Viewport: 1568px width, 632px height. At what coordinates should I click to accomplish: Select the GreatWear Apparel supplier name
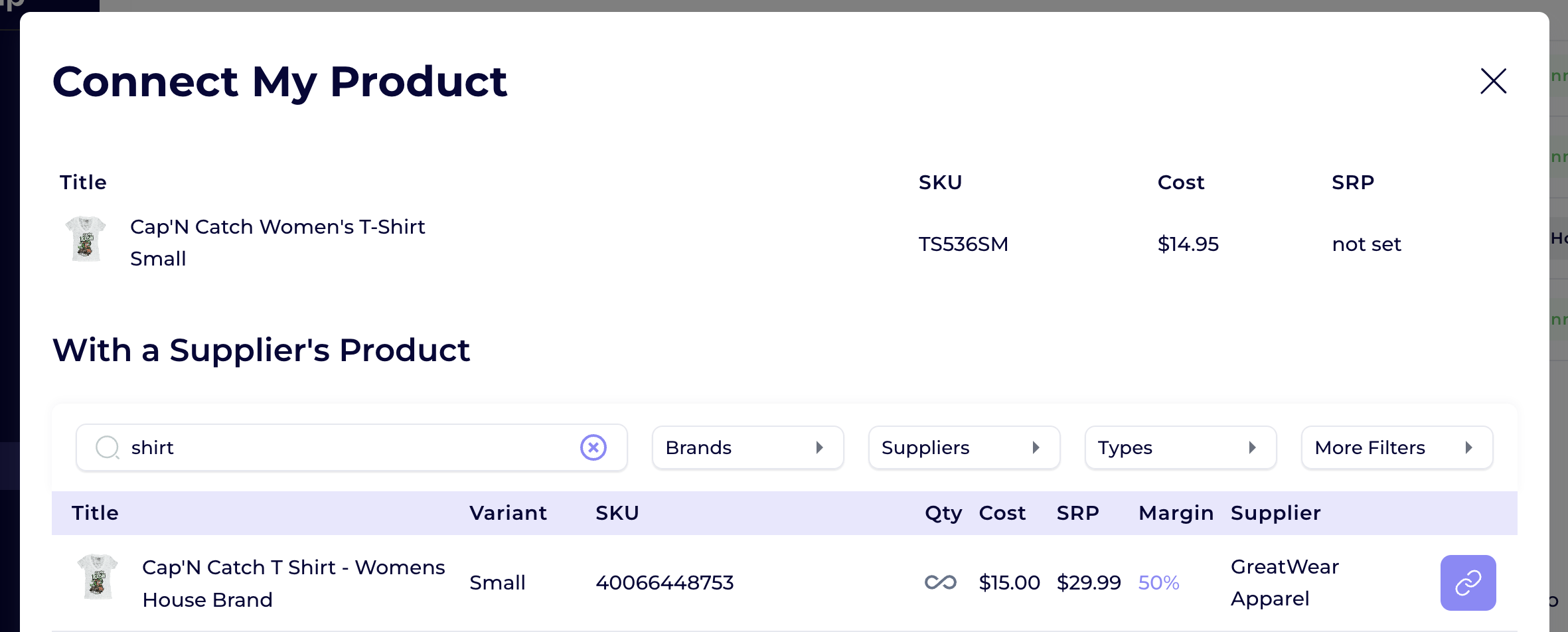pyautogui.click(x=1283, y=582)
